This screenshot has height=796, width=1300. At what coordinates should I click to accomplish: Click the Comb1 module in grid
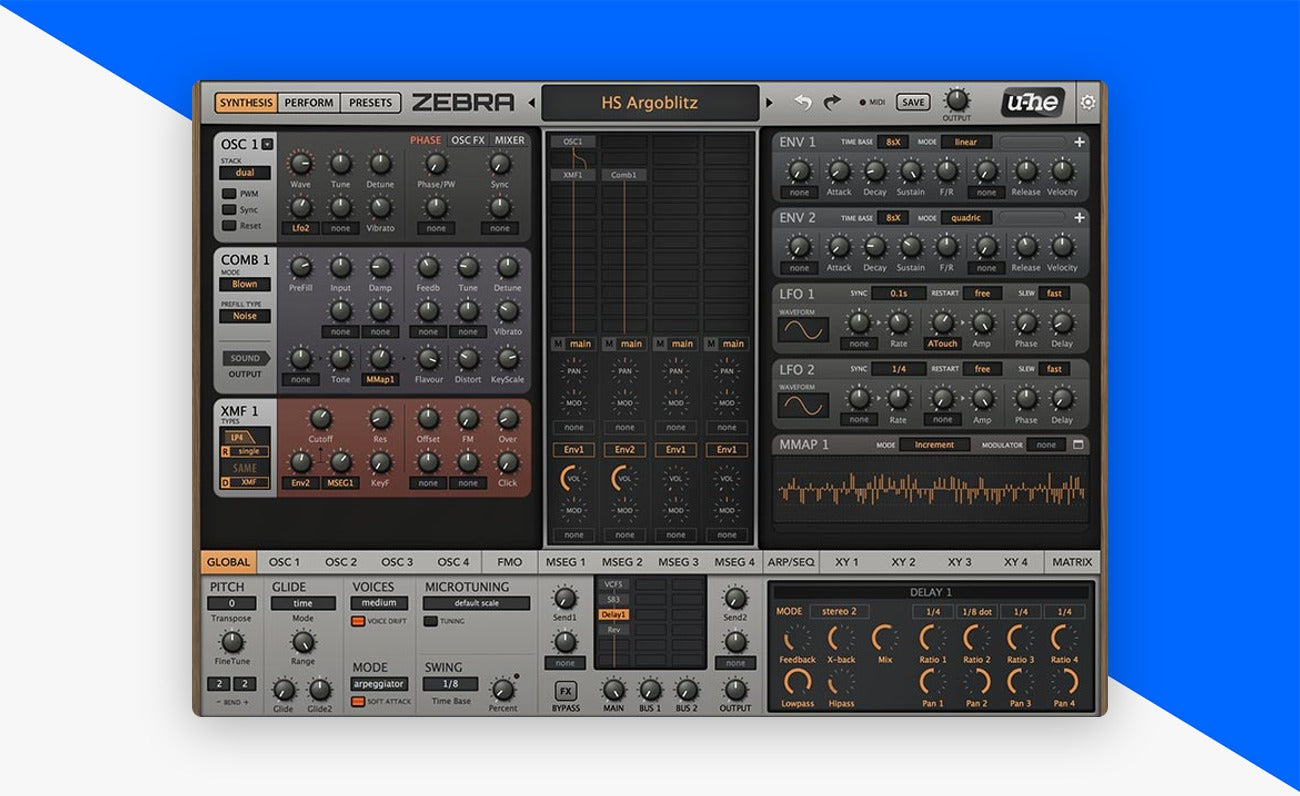(x=624, y=175)
